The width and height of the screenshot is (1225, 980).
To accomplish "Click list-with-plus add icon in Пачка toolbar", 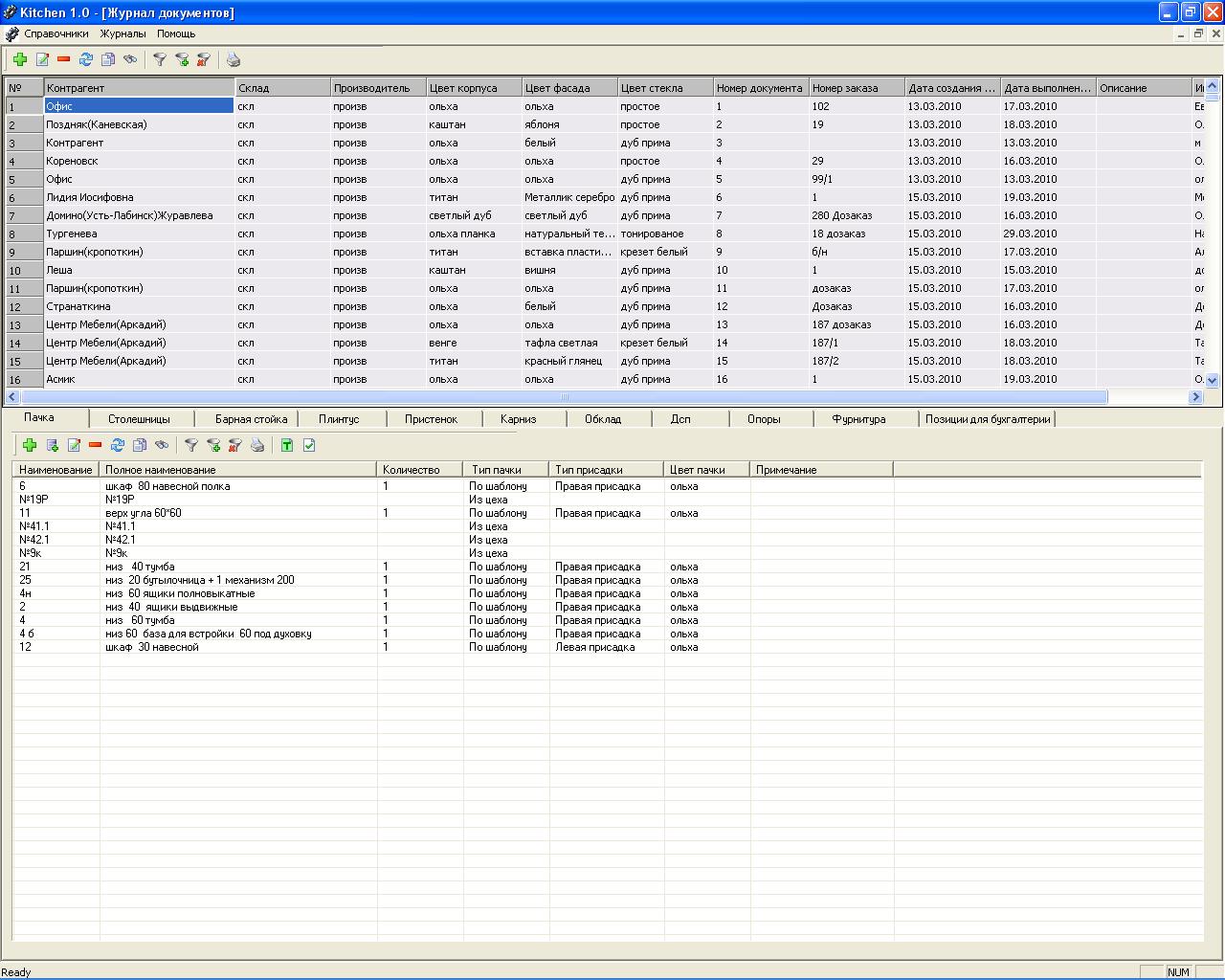I will point(53,445).
